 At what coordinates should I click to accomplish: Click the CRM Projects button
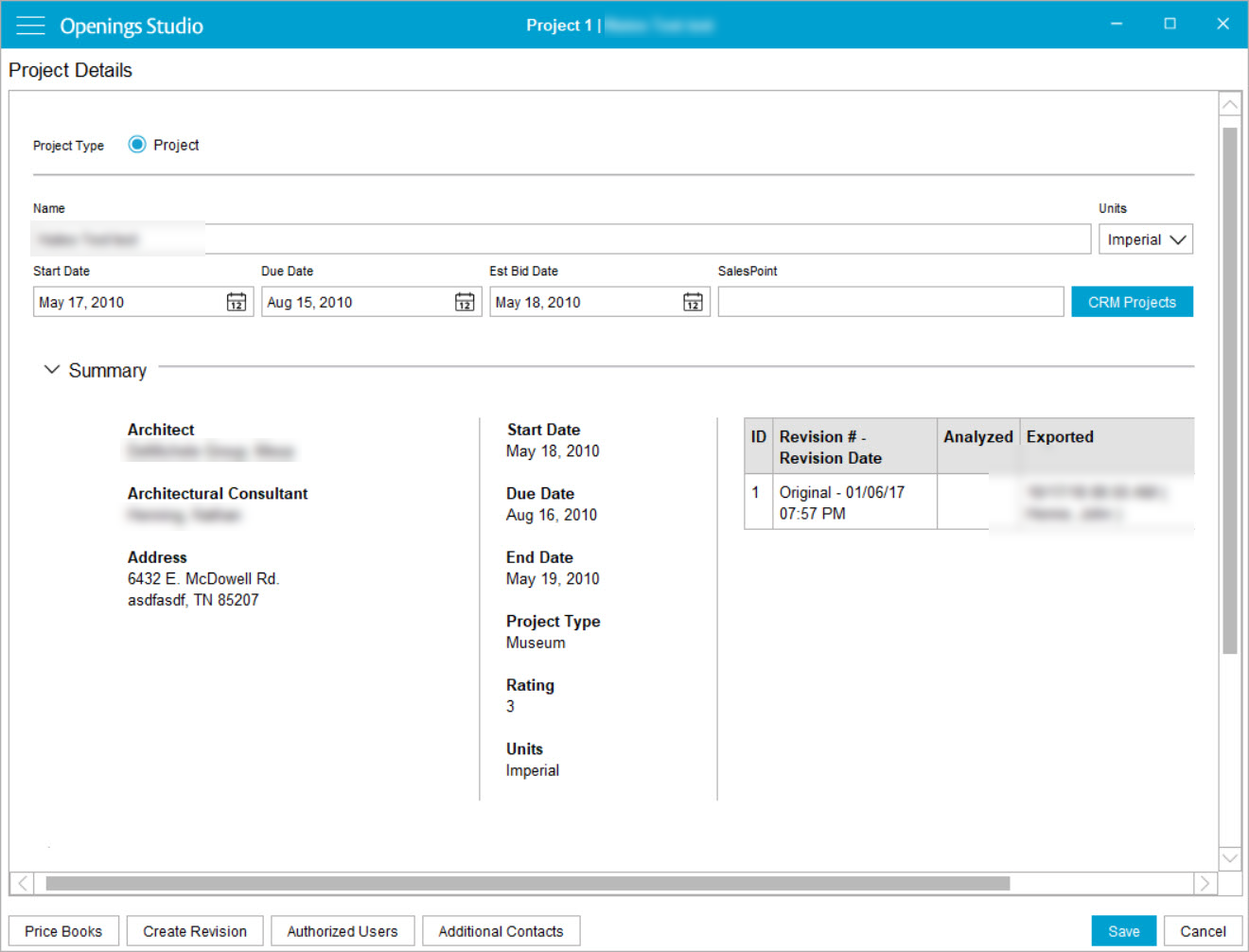[1132, 301]
